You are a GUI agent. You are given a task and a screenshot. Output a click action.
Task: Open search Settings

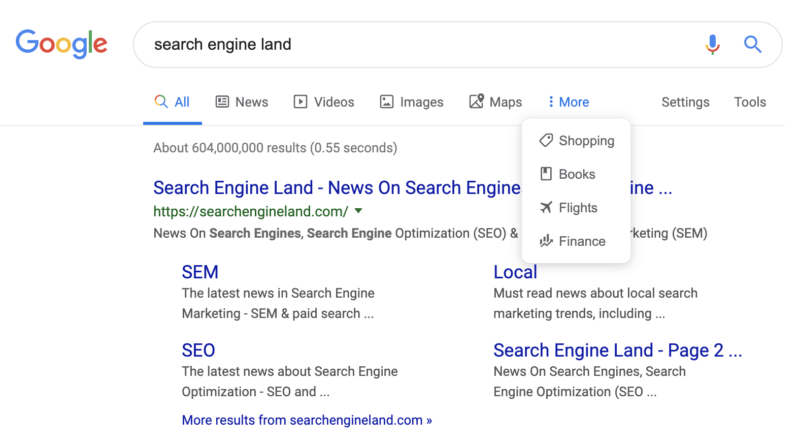685,102
